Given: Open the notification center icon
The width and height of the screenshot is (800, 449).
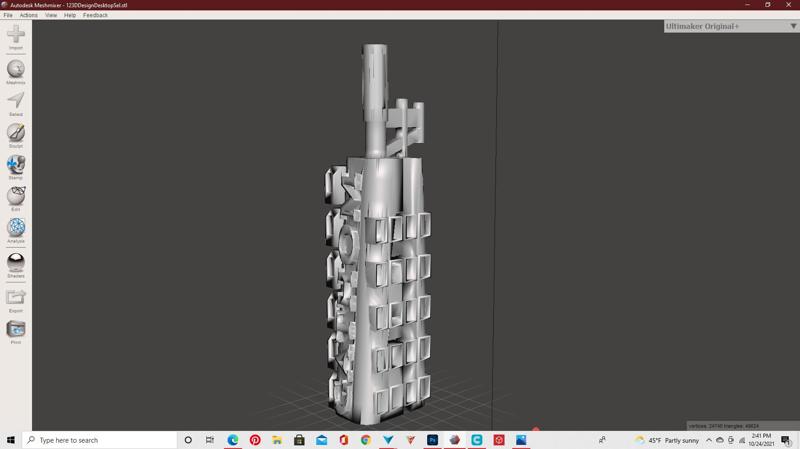Looking at the screenshot, I should click(x=786, y=440).
